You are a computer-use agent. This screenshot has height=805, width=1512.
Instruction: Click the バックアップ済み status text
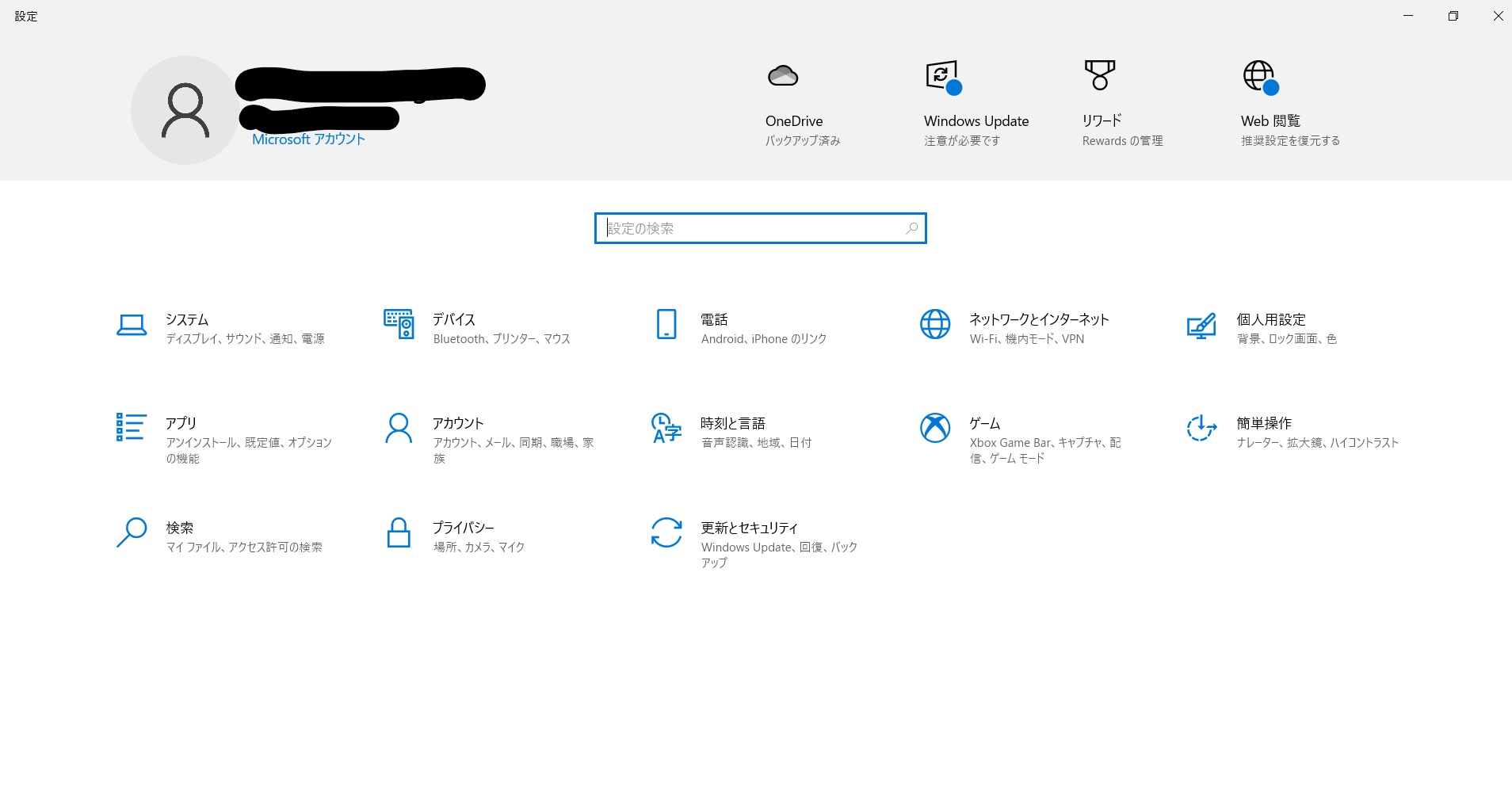[803, 141]
